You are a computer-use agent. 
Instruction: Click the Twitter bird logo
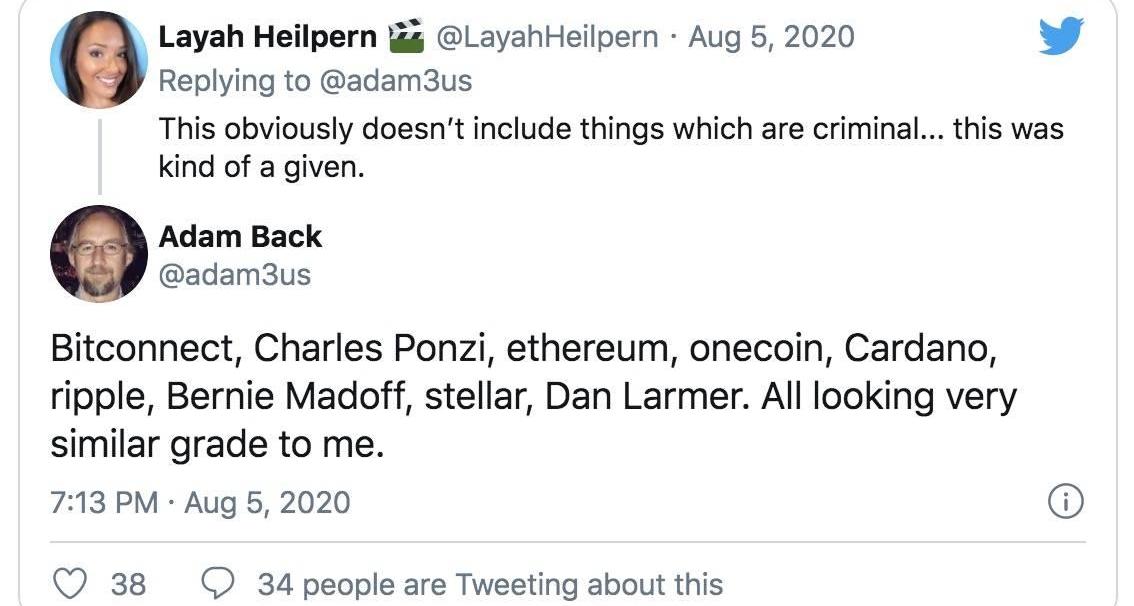1061,36
